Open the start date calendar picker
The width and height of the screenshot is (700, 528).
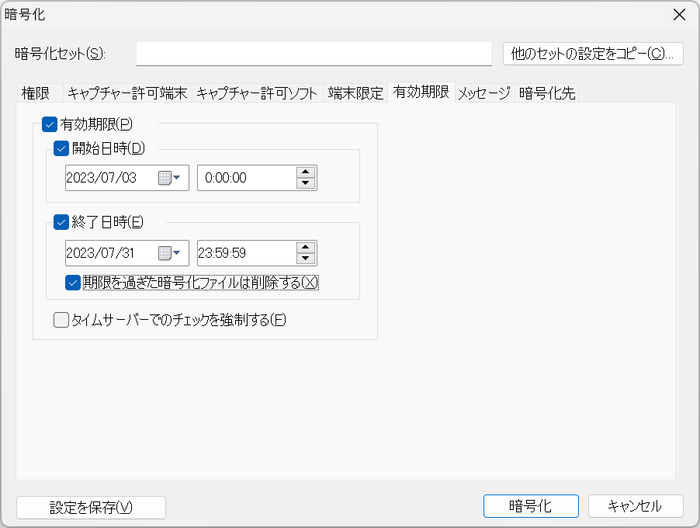[170, 178]
